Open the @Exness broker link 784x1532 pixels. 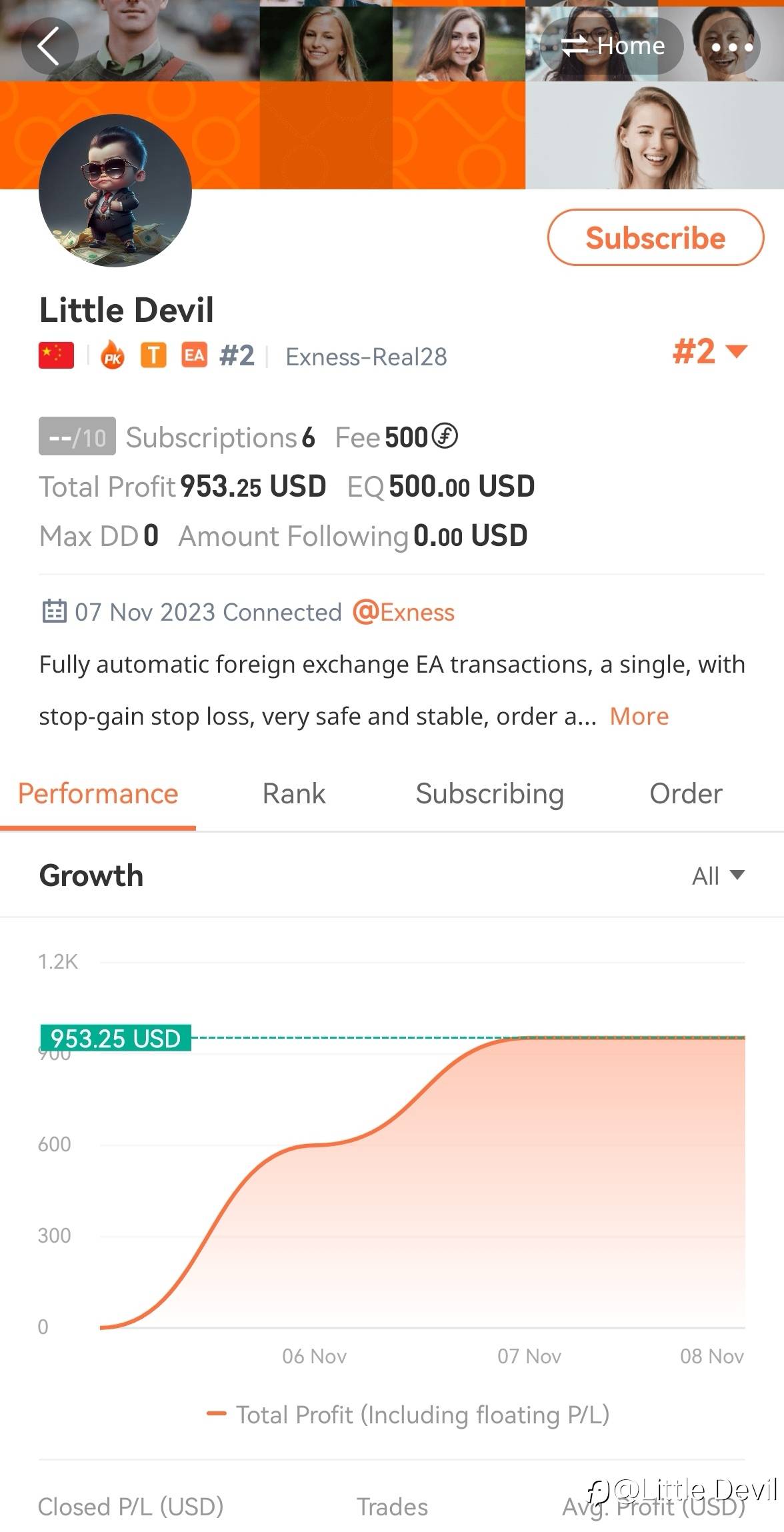[x=403, y=611]
